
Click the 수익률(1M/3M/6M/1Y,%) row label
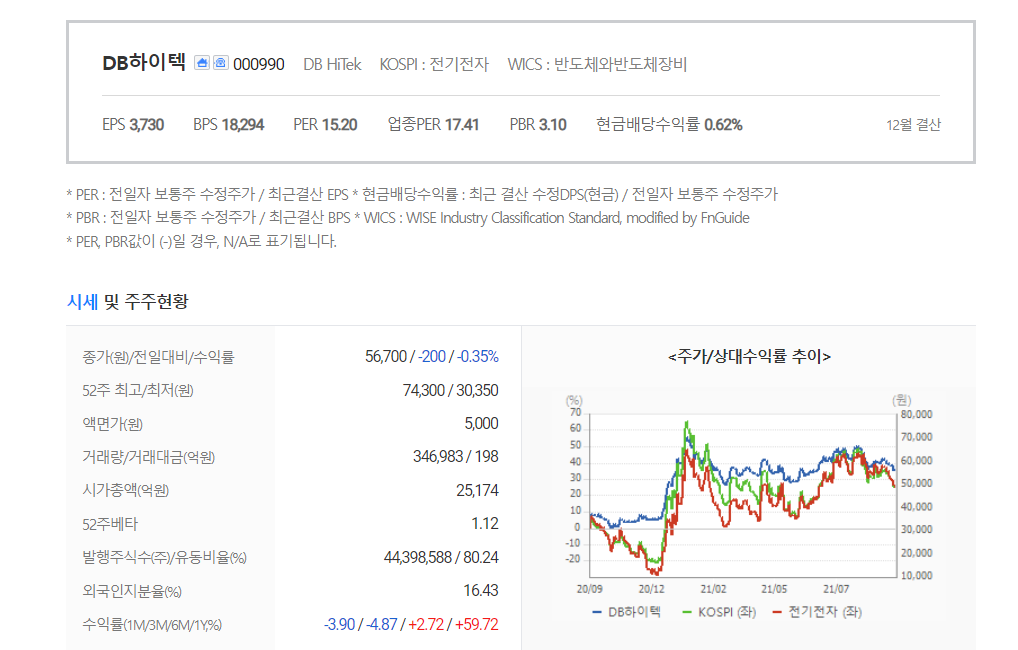click(152, 625)
